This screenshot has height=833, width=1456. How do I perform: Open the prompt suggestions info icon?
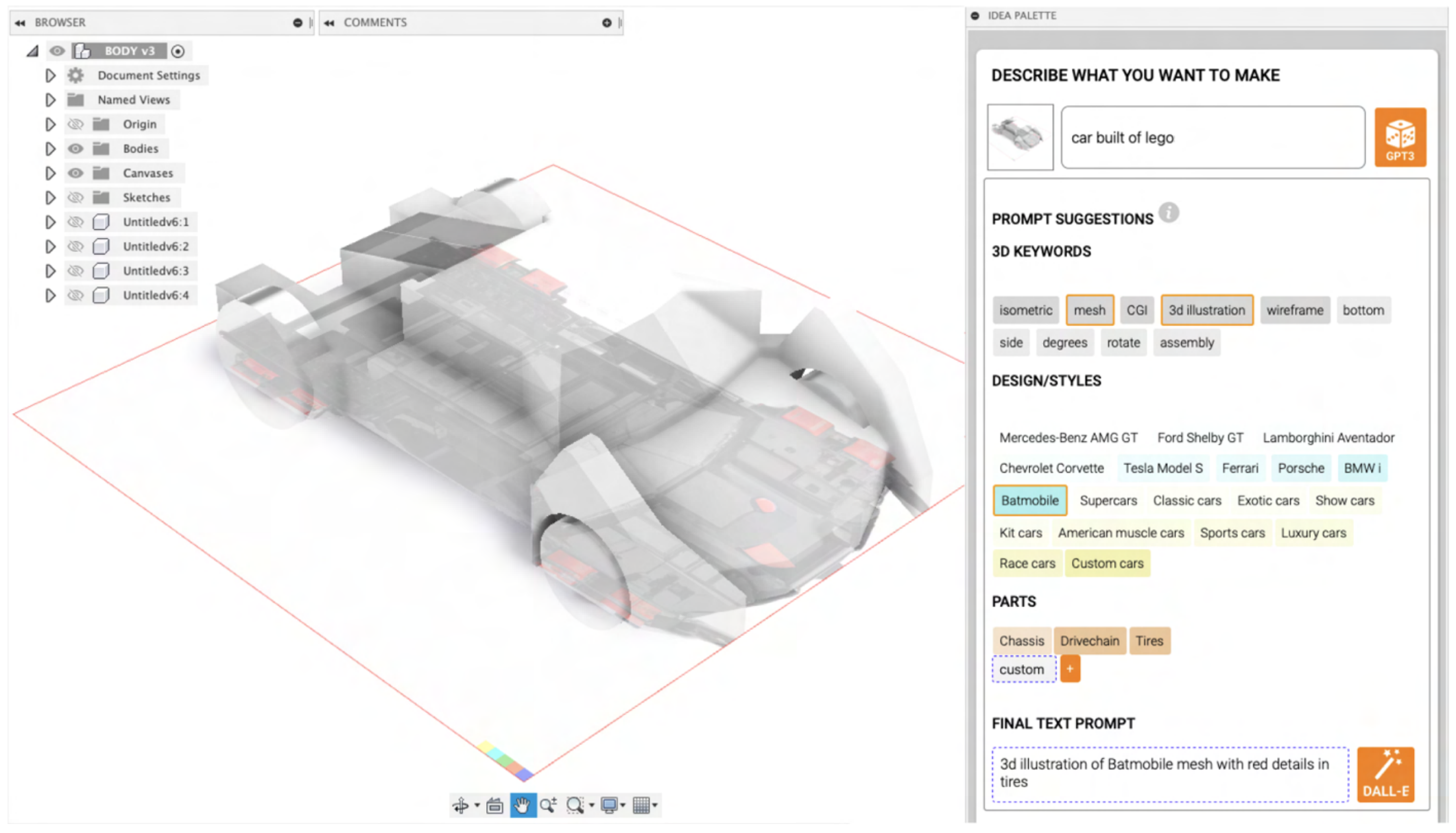[1169, 213]
